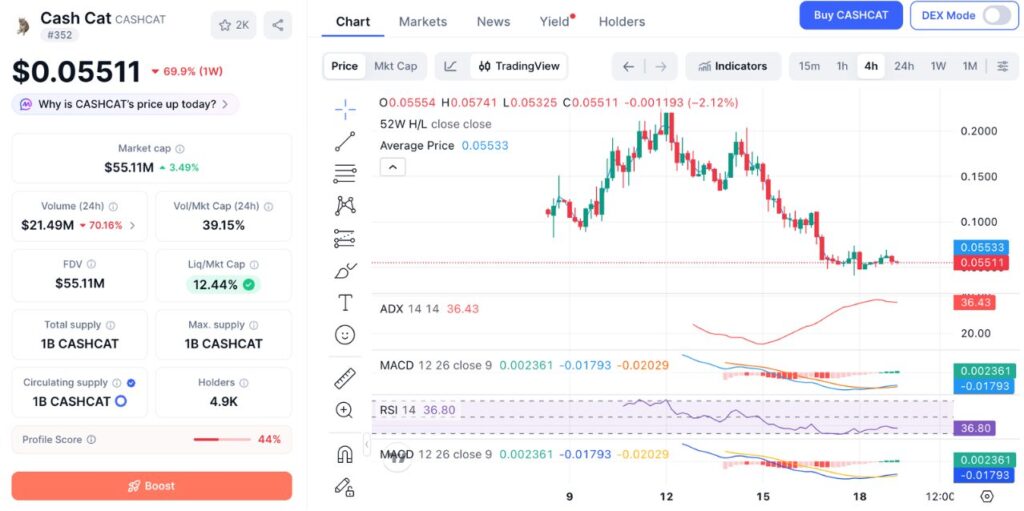Show Market cap info tooltip
The image size is (1024, 511).
(x=180, y=149)
